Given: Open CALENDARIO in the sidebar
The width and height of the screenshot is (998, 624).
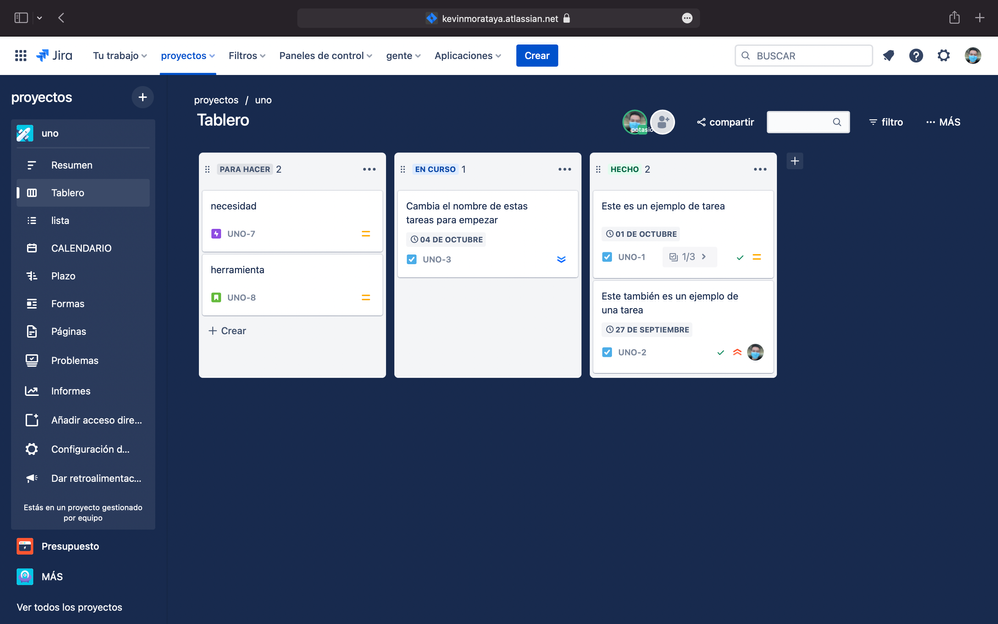Looking at the screenshot, I should pyautogui.click(x=83, y=248).
